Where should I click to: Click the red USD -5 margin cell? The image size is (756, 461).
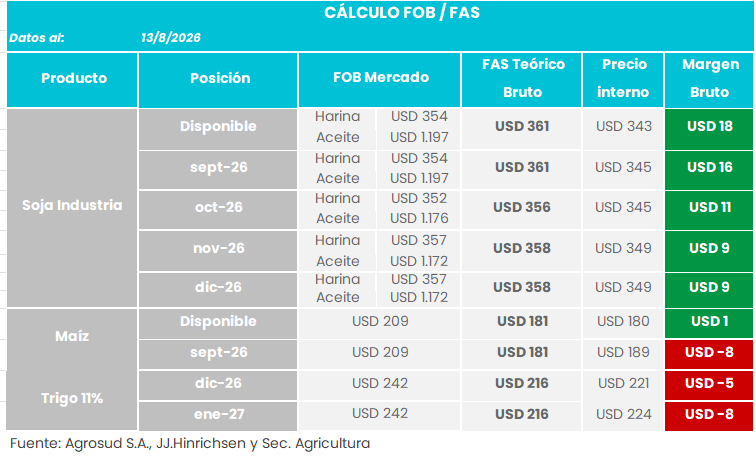pos(709,384)
